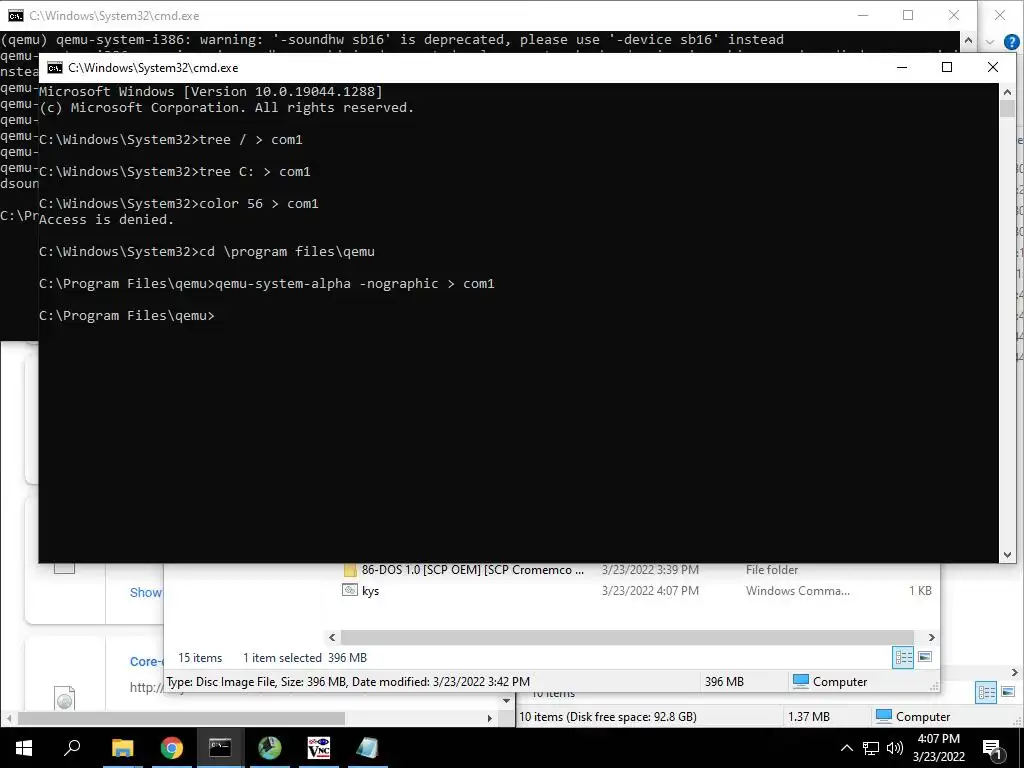The width and height of the screenshot is (1024, 768).
Task: Click browser page bottom scrollbar thumb
Action: tap(182, 718)
